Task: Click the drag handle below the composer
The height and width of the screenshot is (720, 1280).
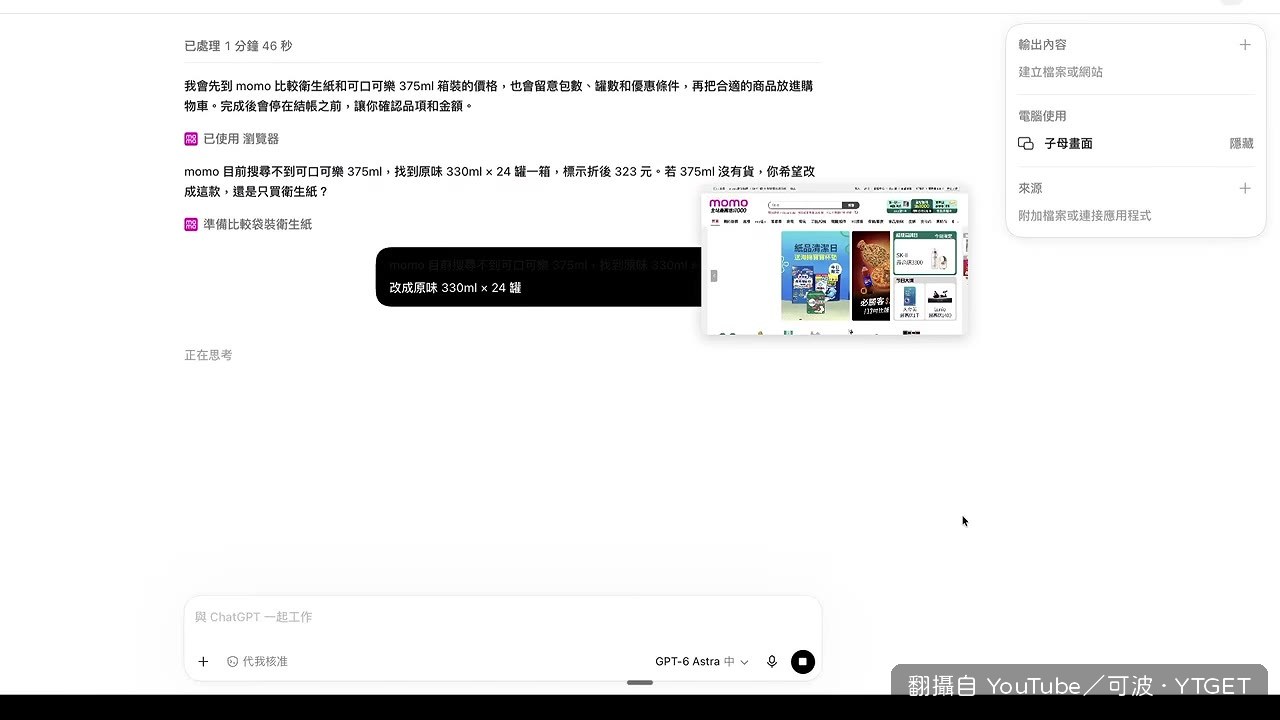Action: [x=640, y=683]
